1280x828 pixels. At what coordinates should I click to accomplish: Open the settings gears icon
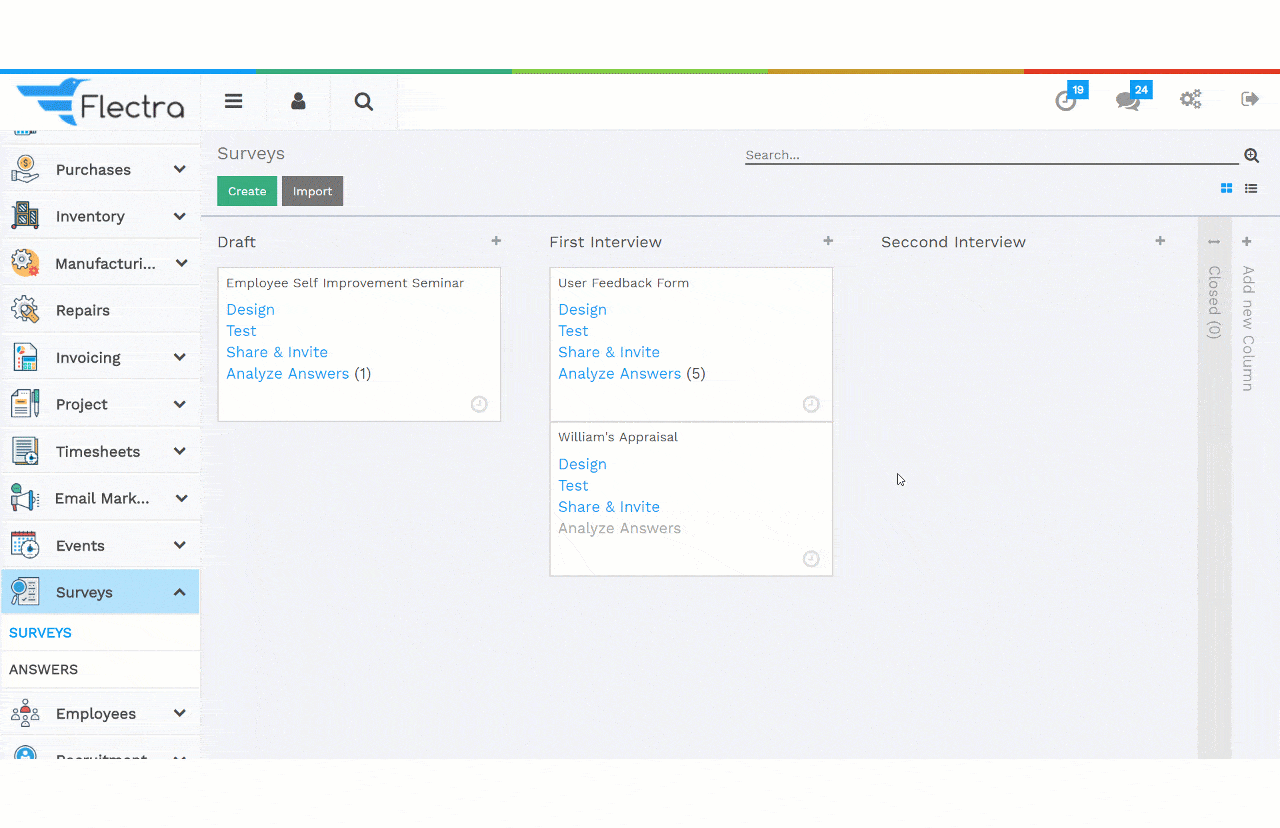[x=1190, y=99]
